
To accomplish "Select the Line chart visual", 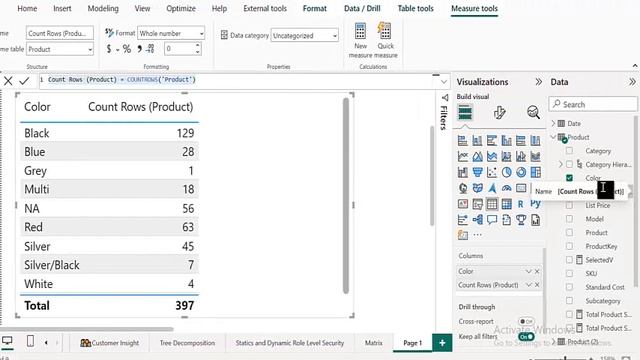I will [x=463, y=156].
